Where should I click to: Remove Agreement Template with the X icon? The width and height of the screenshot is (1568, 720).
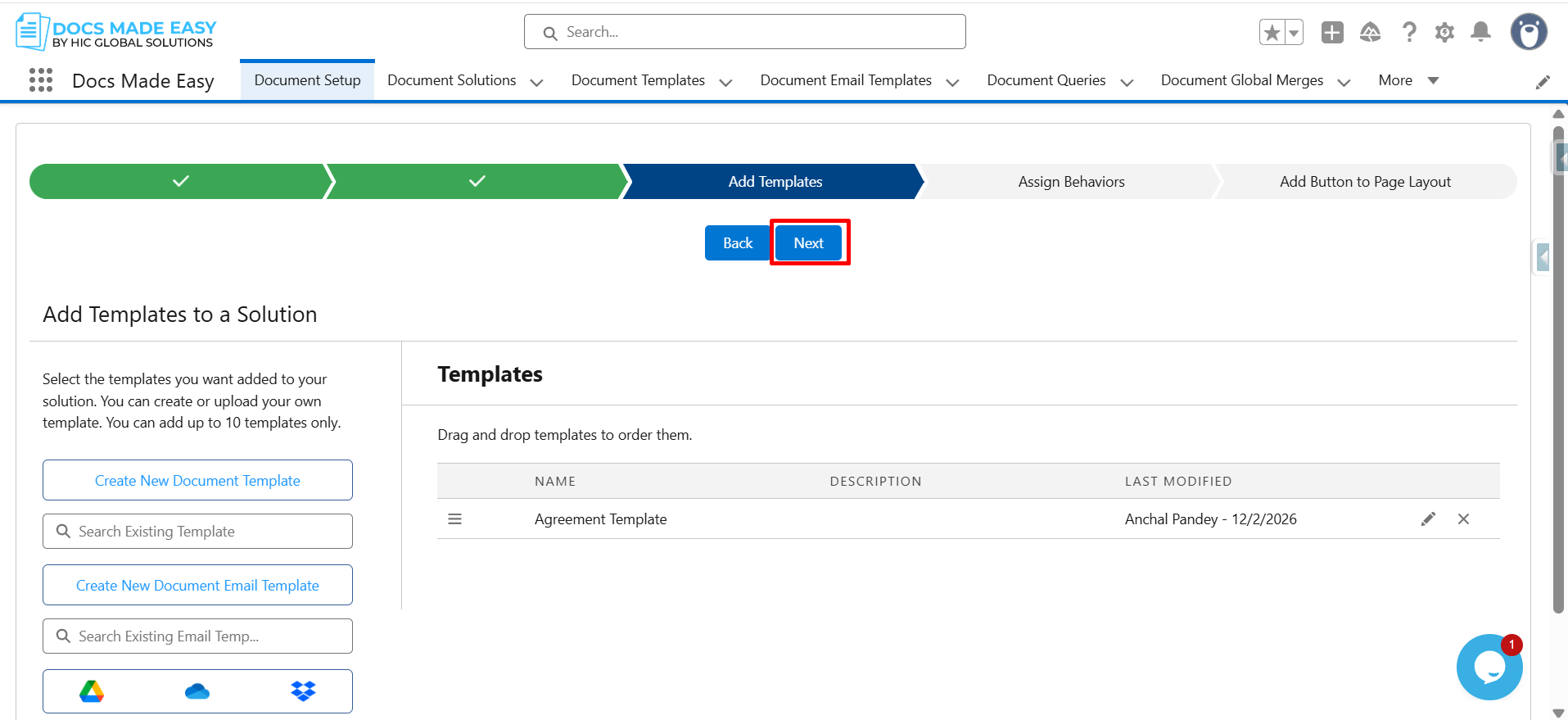coord(1463,519)
